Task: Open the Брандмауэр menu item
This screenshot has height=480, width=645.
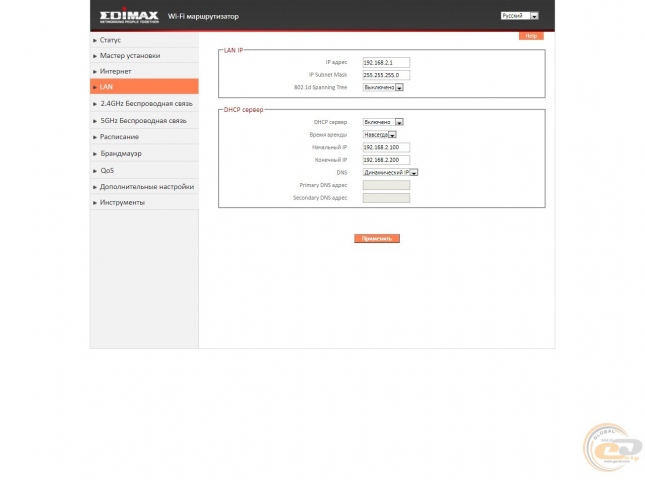Action: (144, 153)
